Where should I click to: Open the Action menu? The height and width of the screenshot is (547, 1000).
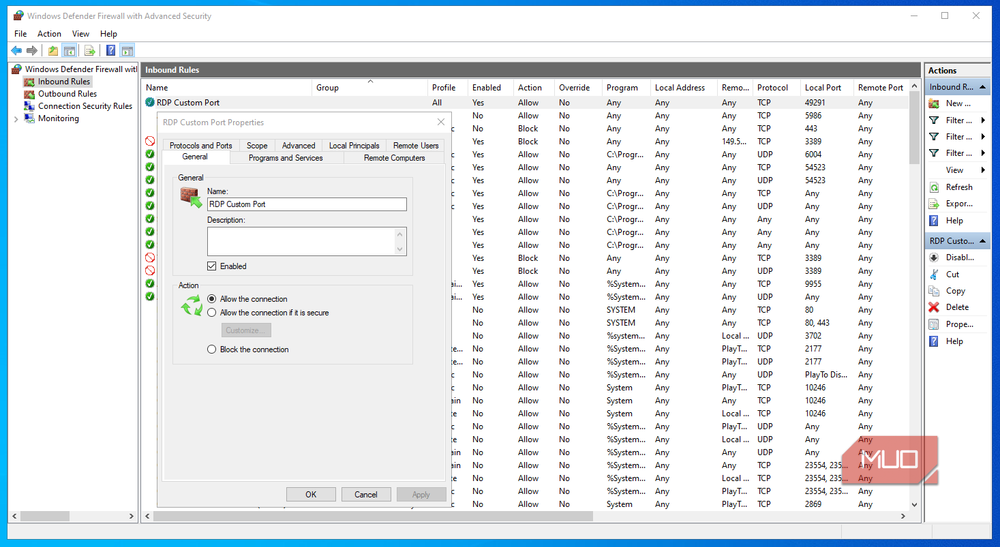pyautogui.click(x=49, y=34)
